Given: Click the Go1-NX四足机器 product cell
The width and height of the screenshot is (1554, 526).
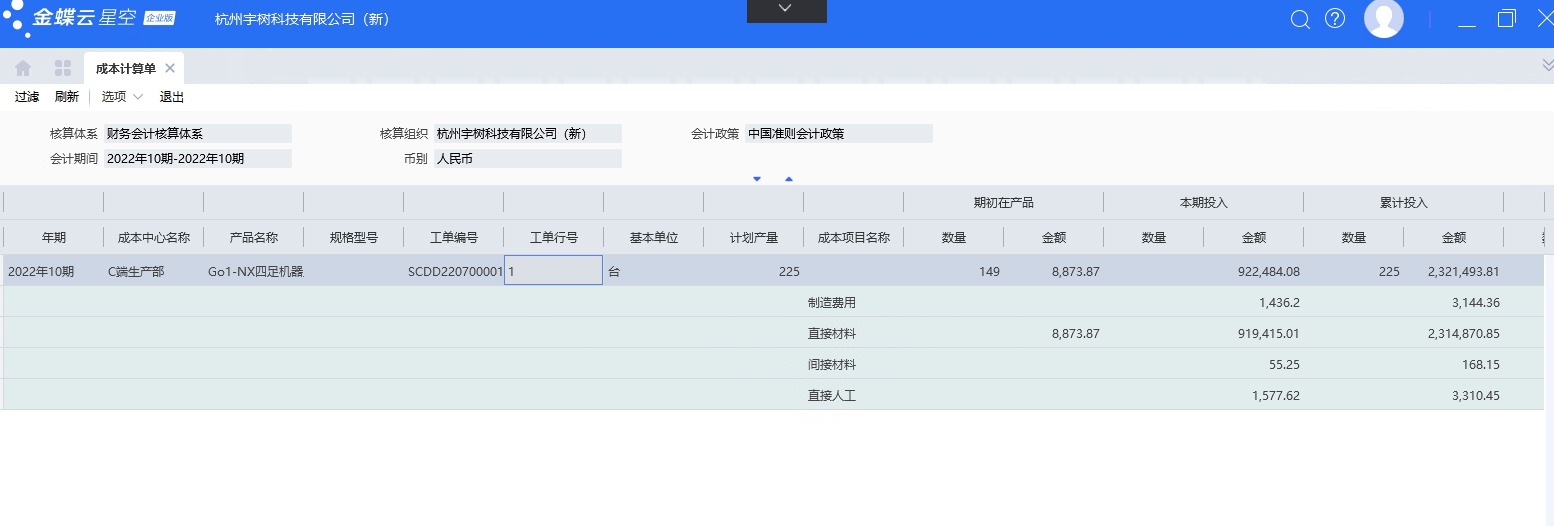Looking at the screenshot, I should 254,271.
